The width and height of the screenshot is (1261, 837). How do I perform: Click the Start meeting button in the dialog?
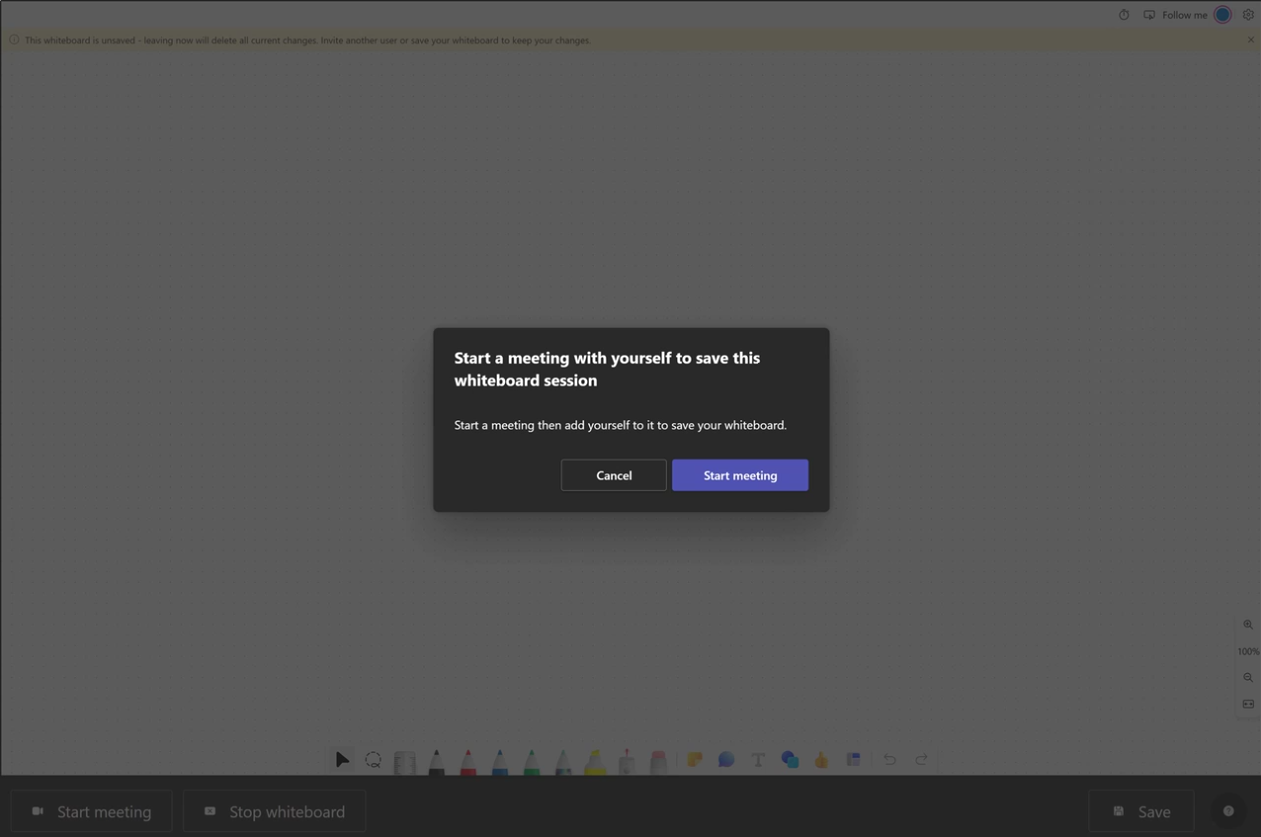pos(739,475)
